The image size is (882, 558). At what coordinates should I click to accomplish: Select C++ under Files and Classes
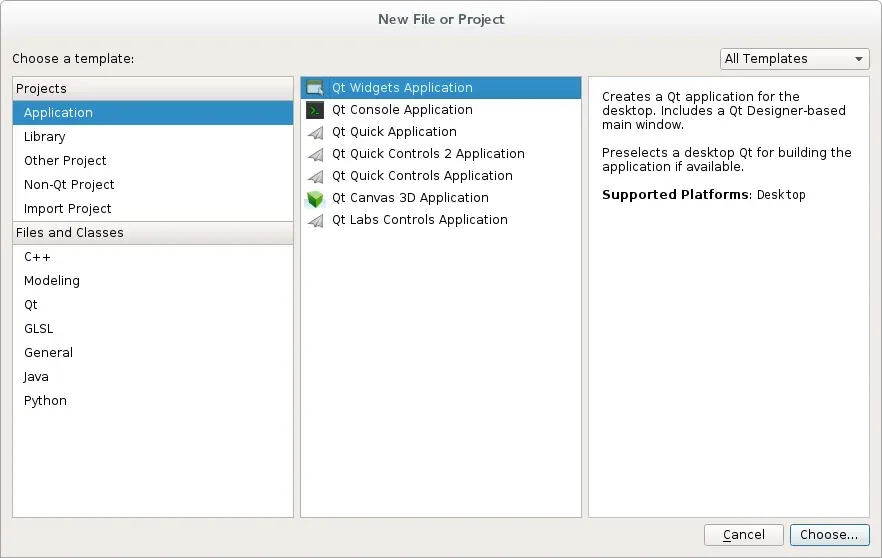38,257
